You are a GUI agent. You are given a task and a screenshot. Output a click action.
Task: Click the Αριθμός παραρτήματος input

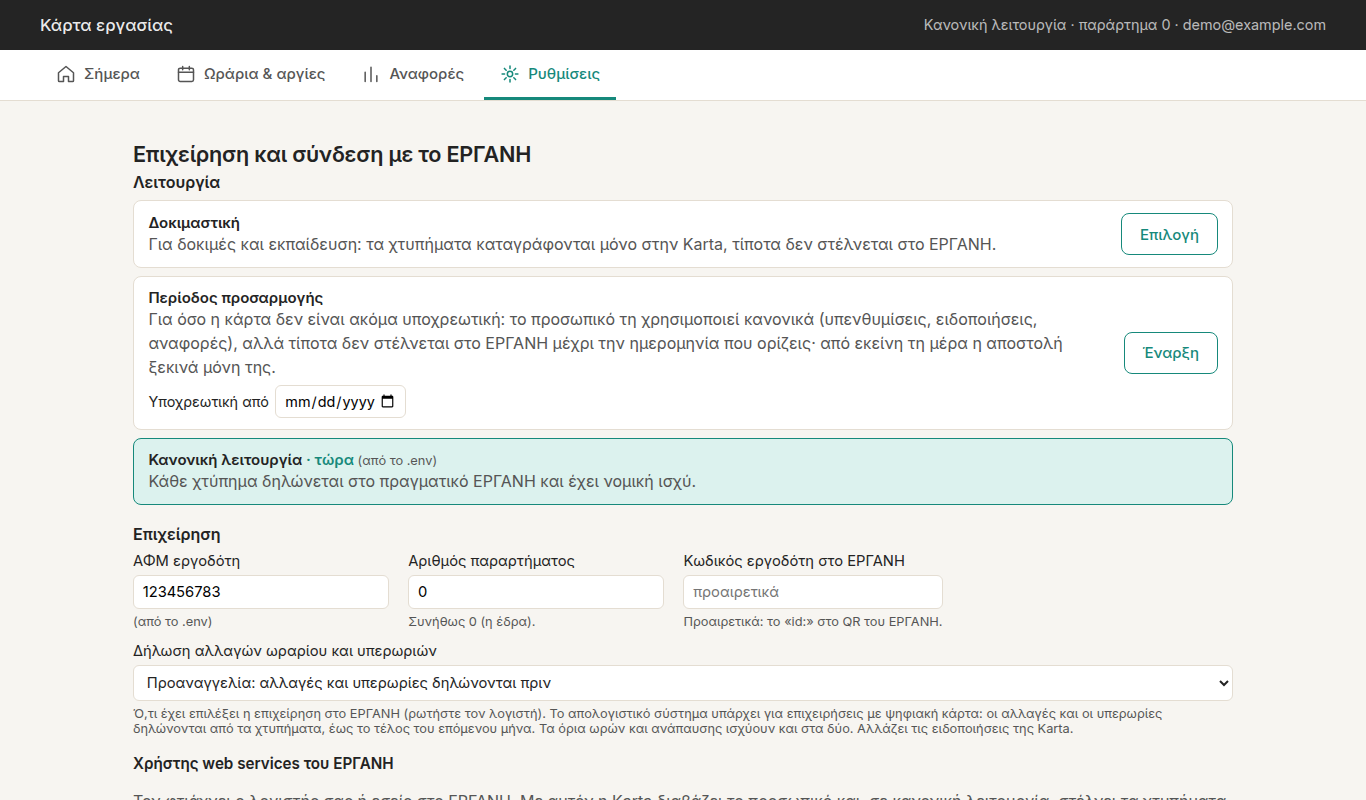(x=536, y=592)
